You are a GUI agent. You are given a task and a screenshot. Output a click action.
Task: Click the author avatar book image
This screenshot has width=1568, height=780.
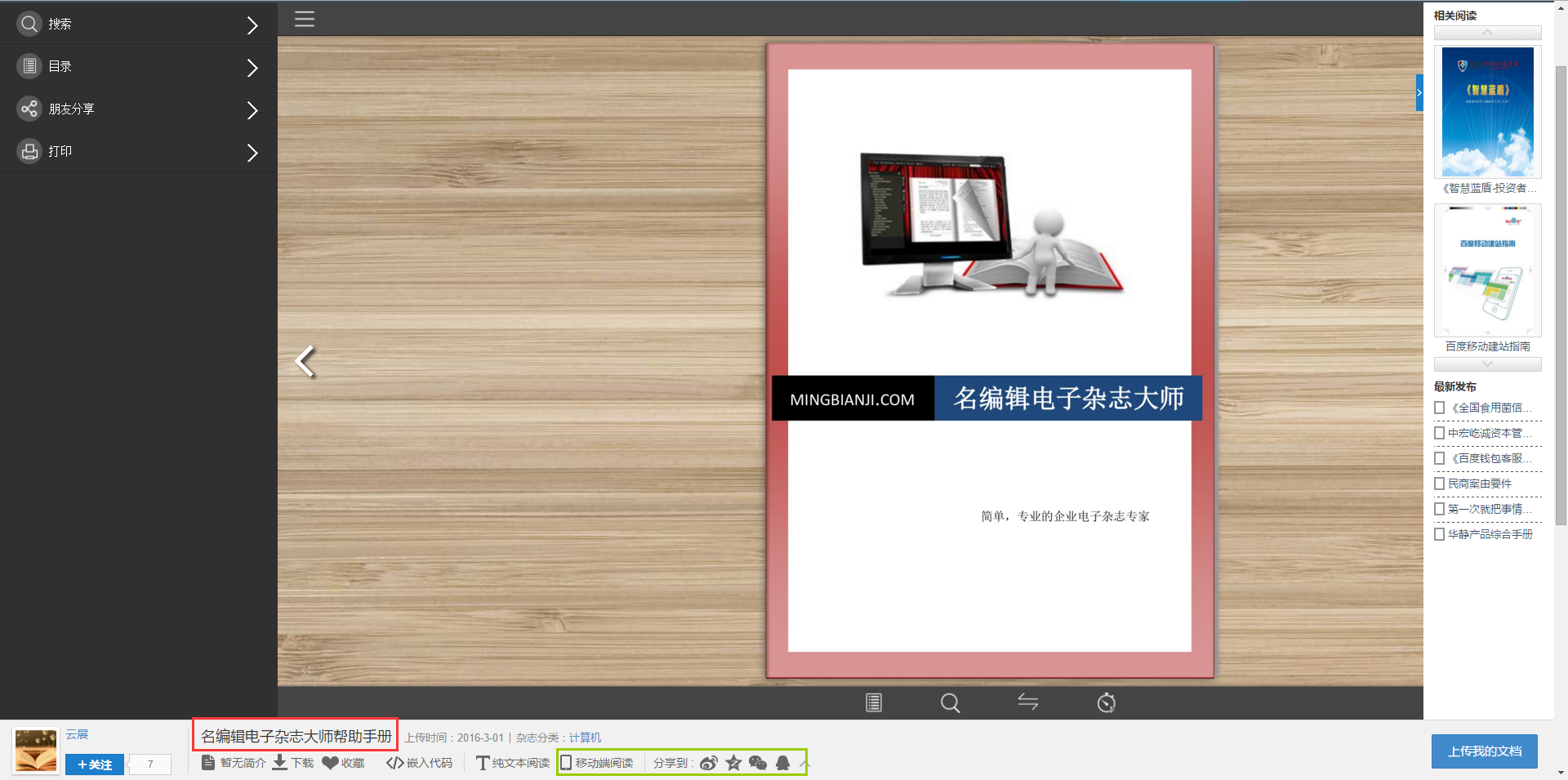36,751
